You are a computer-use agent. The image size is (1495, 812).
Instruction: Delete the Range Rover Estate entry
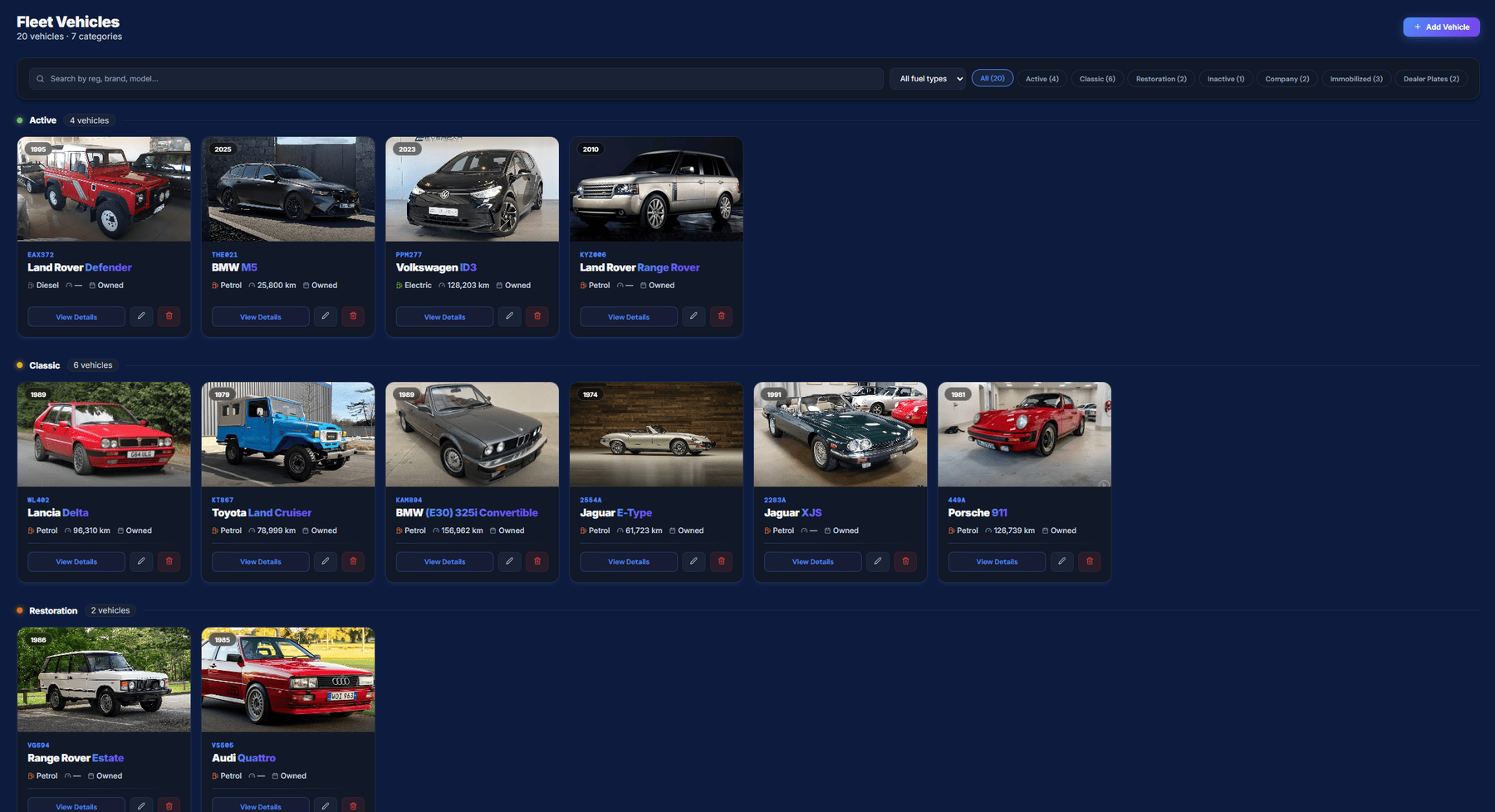(169, 805)
